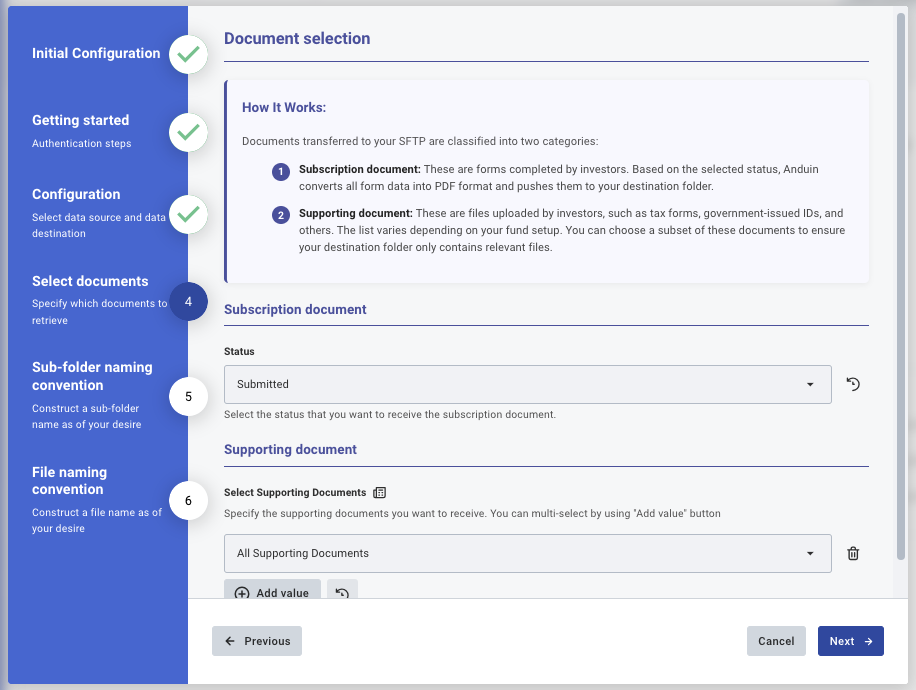Screen dimensions: 916x690
Task: Go to the Initial Configuration step
Action: coord(96,53)
